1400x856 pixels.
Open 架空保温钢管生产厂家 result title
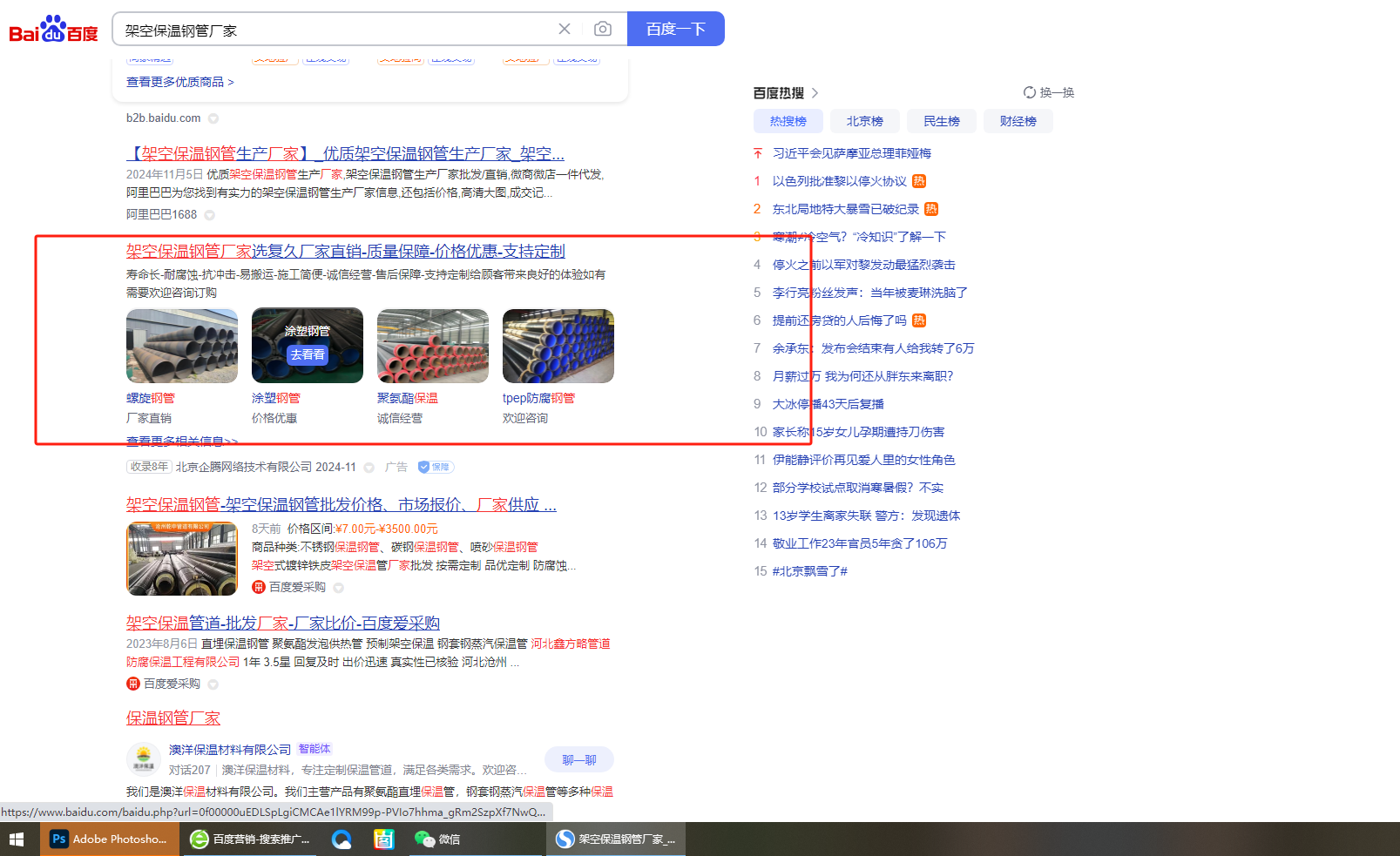[345, 153]
